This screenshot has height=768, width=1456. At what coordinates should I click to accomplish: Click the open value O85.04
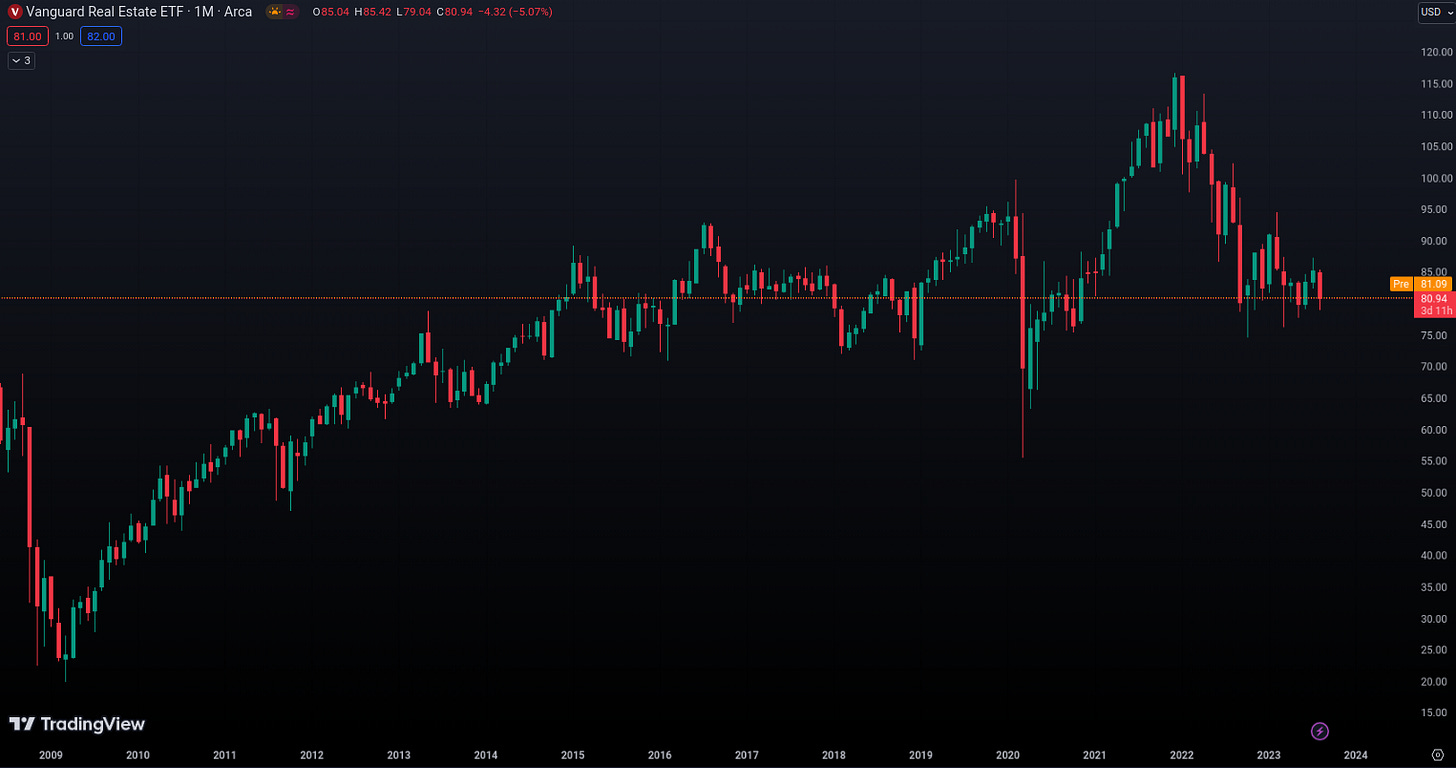click(331, 12)
